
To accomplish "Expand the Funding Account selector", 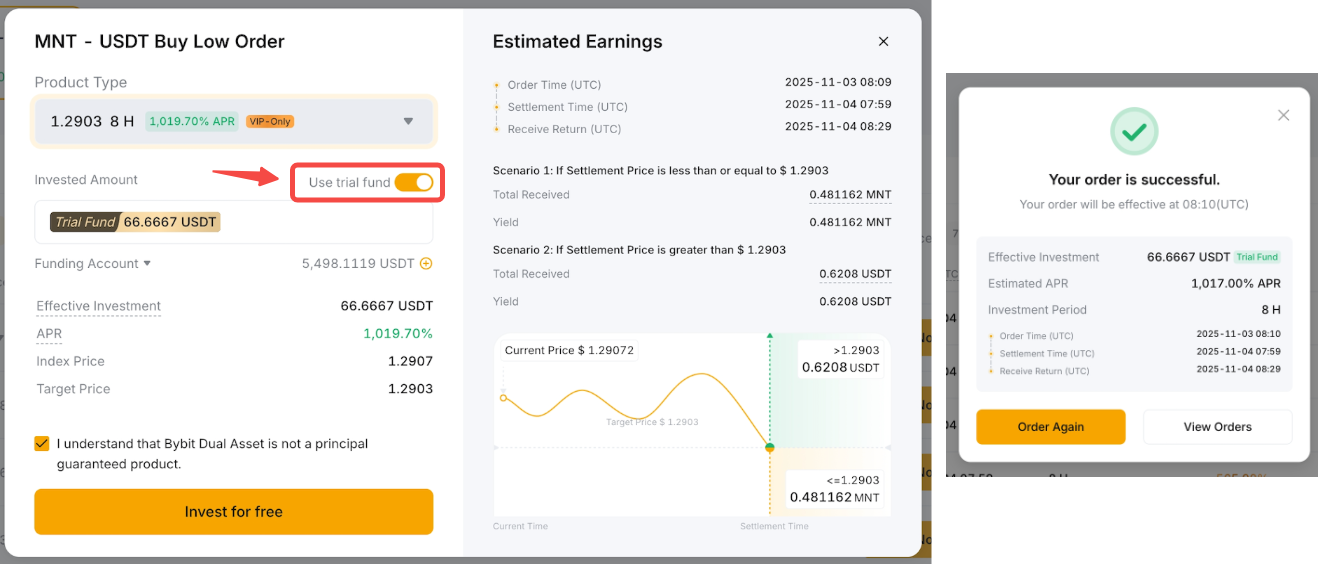I will [x=93, y=264].
